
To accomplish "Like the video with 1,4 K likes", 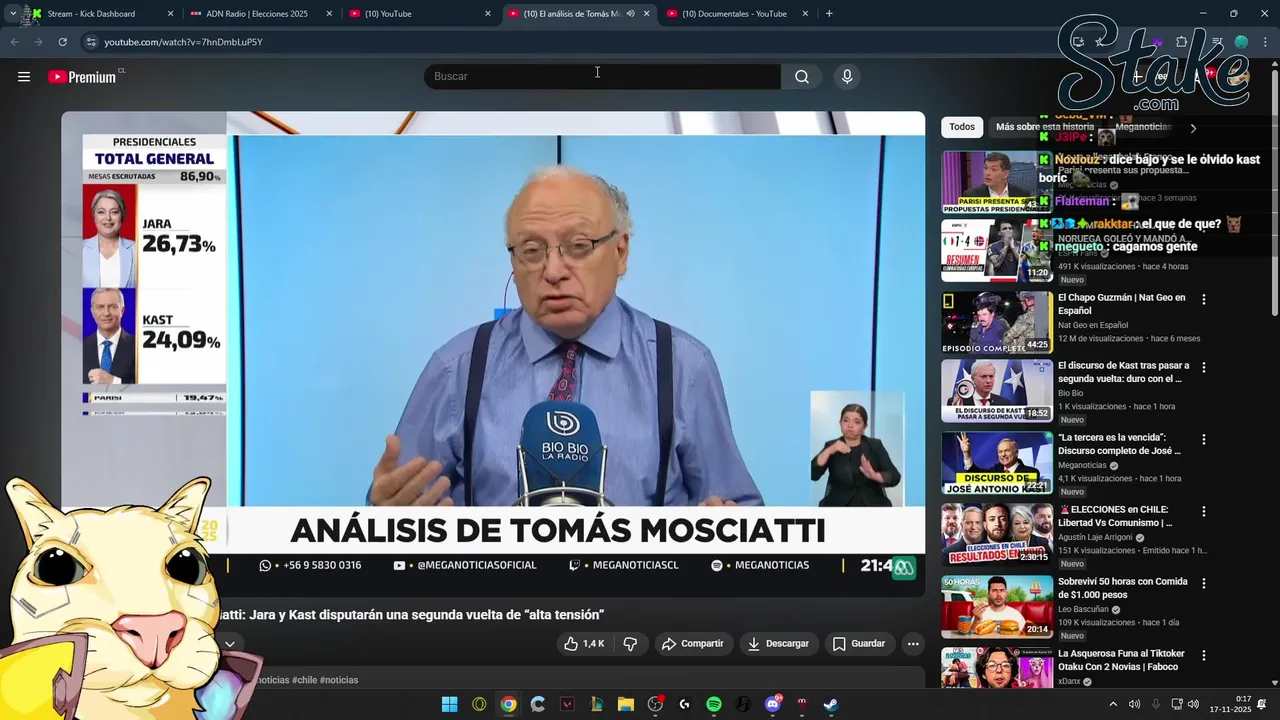I will (584, 644).
